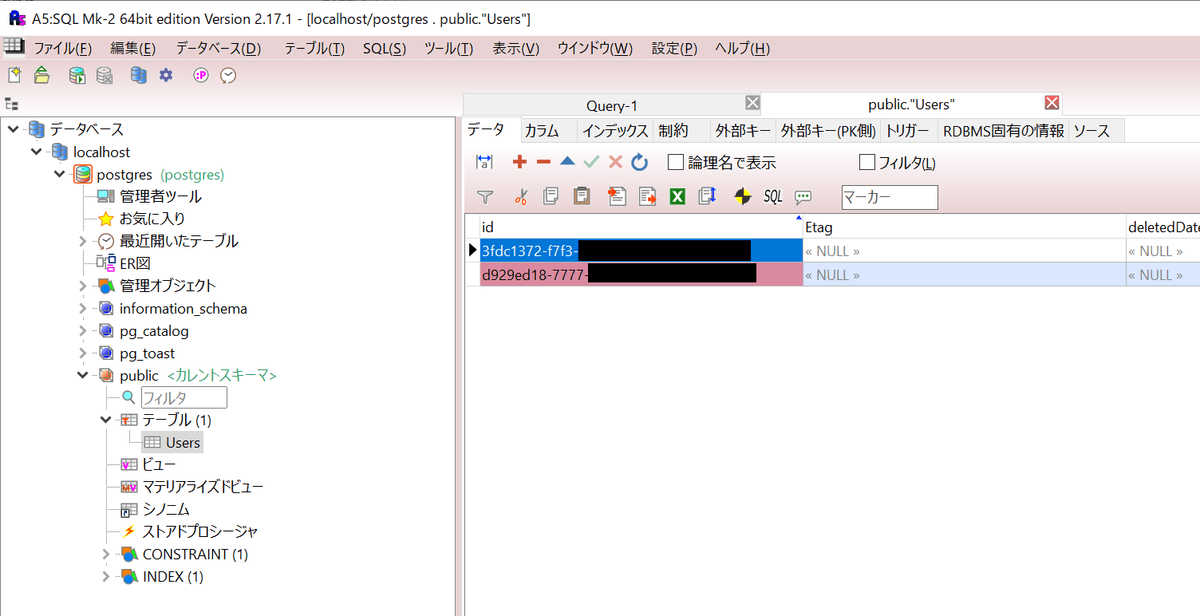
Task: Close the Query-1 tab
Action: pyautogui.click(x=752, y=103)
